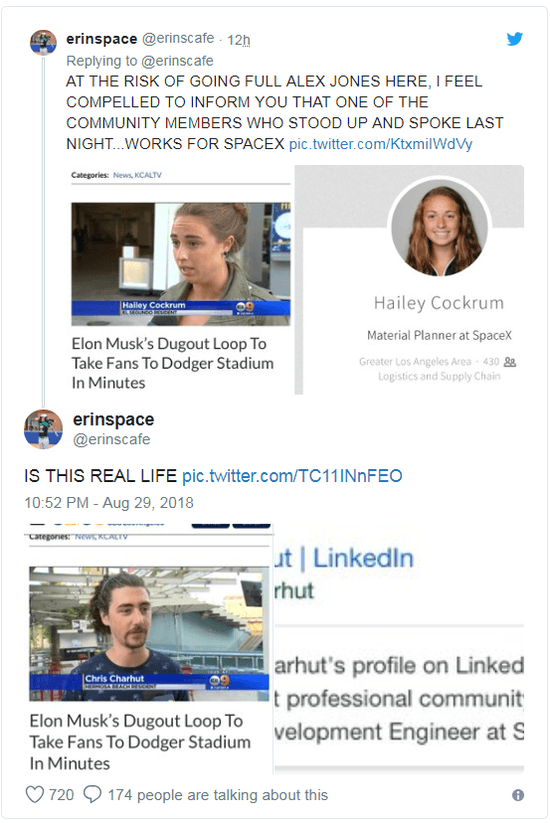550x823 pixels.
Task: Click the larger erinspace profile avatar
Action: 43,429
